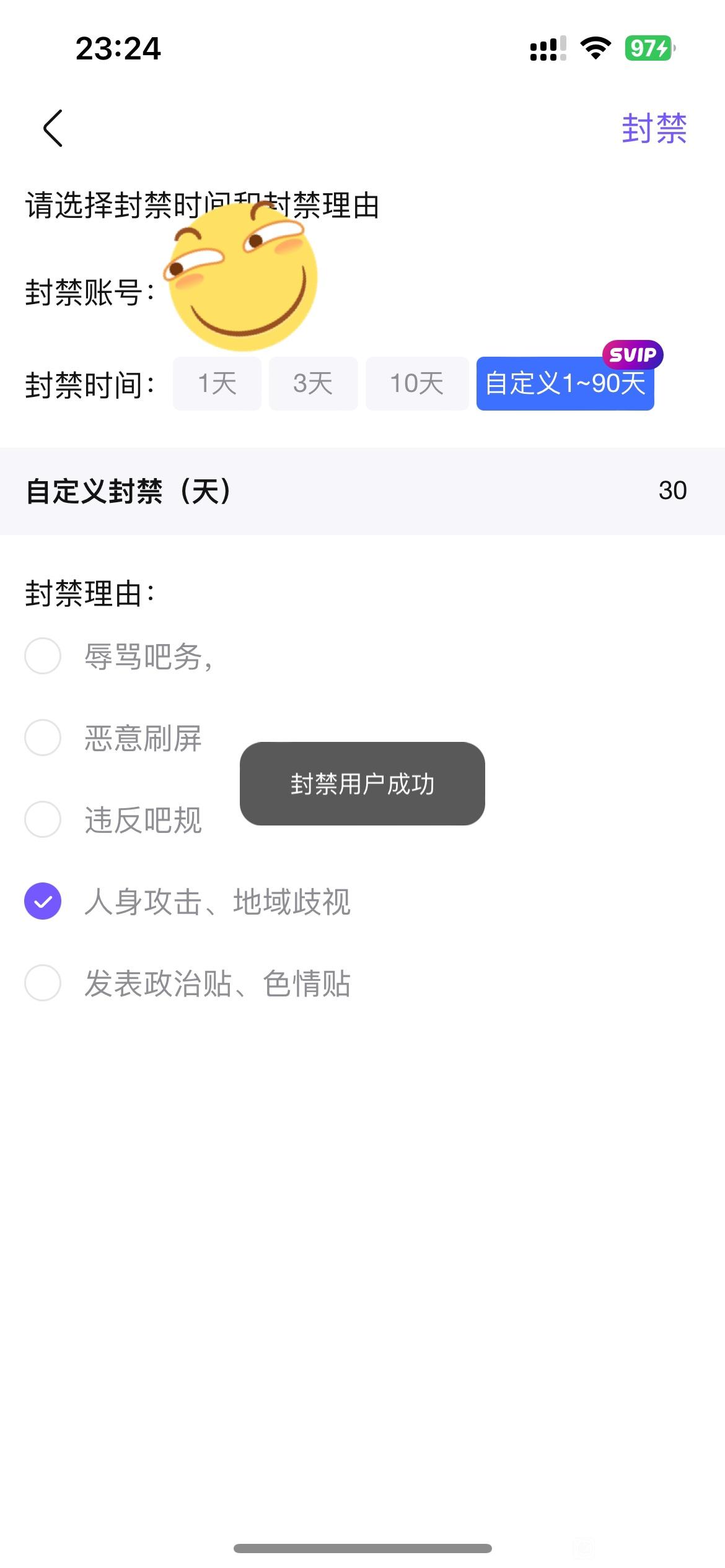
Task: Choose the 10天 ban duration
Action: click(x=416, y=383)
